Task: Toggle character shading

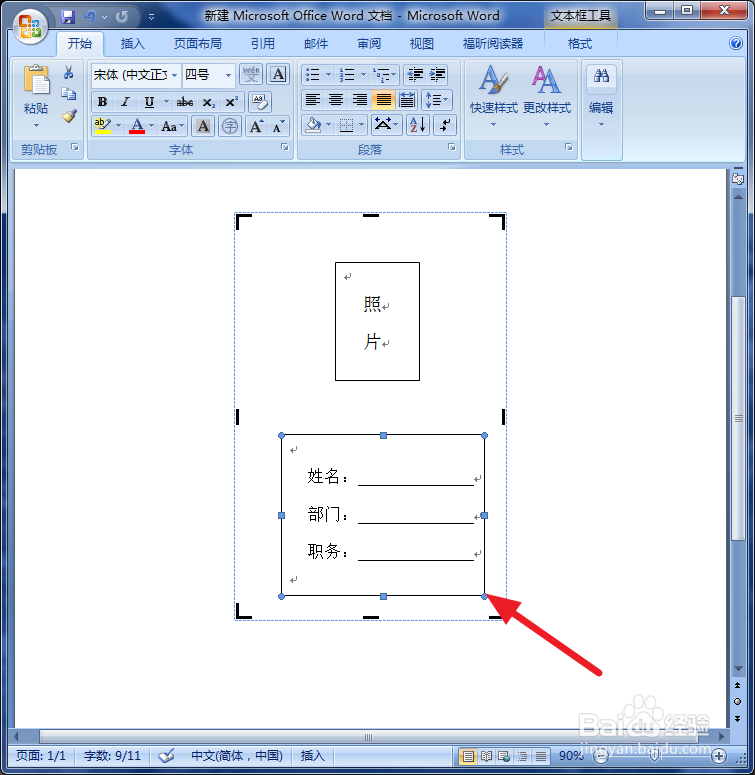Action: [x=203, y=126]
